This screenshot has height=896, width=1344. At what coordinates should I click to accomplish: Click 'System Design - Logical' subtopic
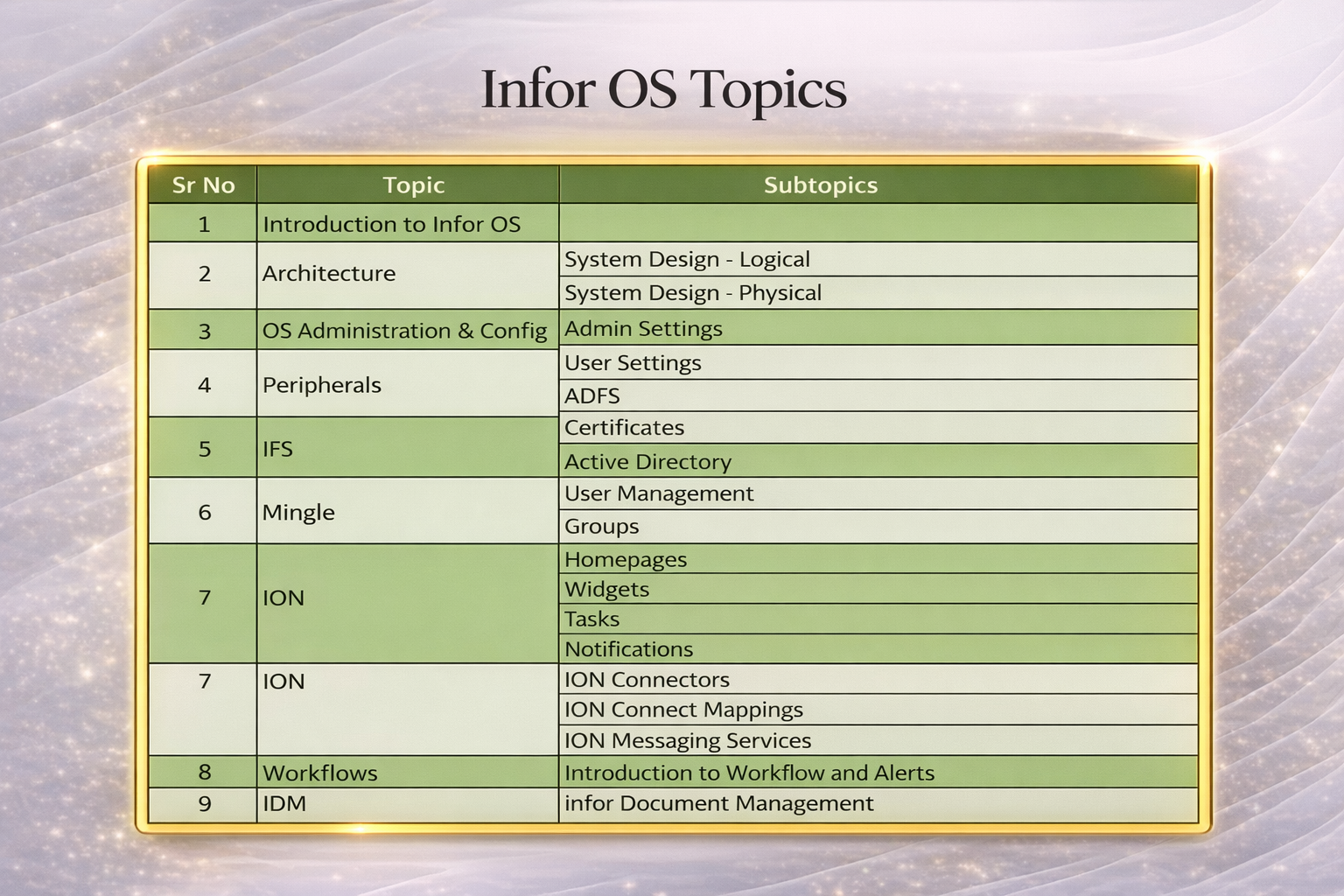688,259
